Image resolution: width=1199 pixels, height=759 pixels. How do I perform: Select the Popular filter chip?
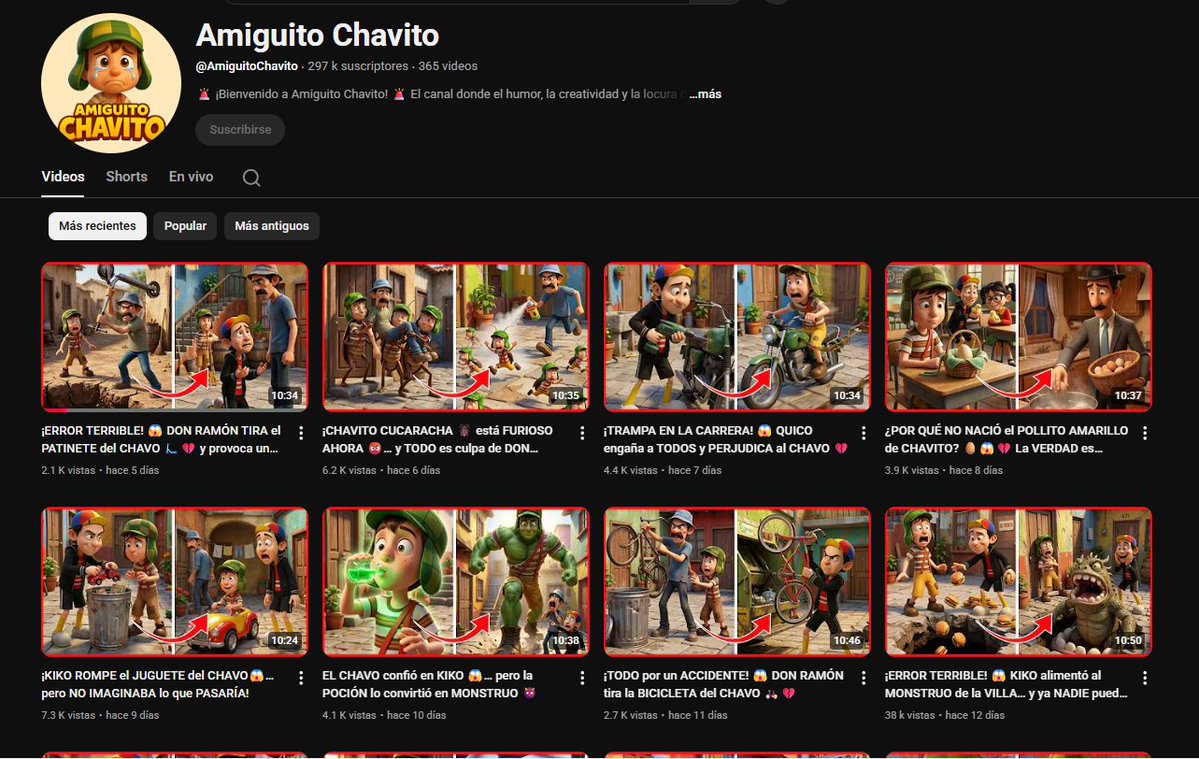point(185,226)
